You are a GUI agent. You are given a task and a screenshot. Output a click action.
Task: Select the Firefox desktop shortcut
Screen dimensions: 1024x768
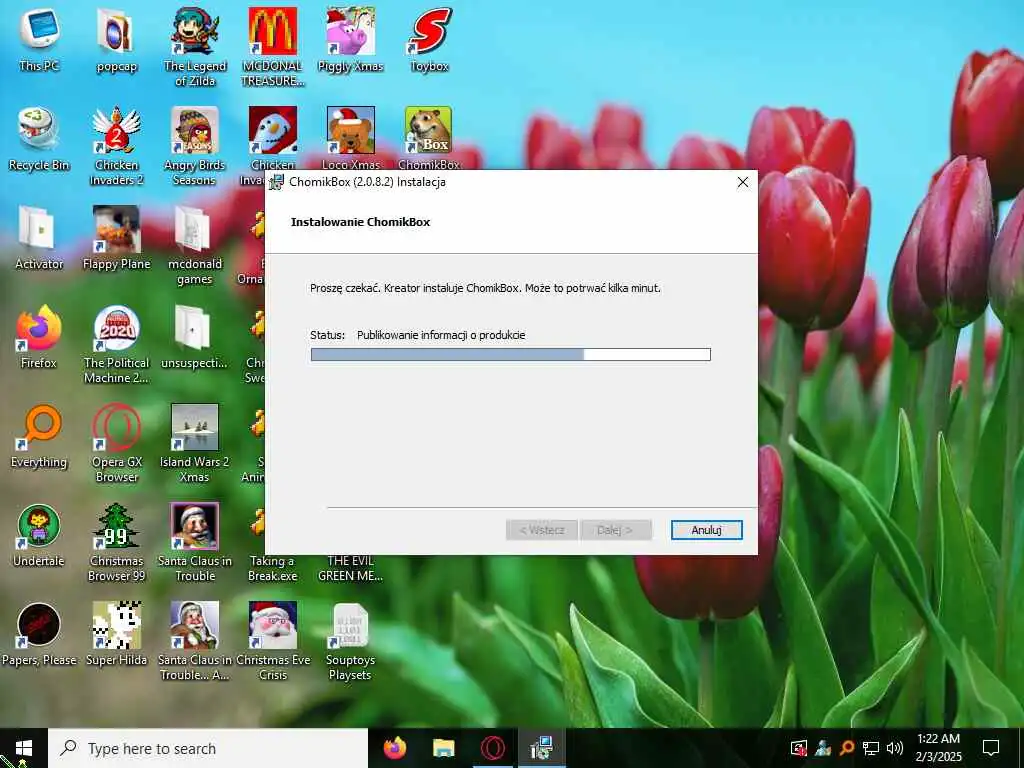(x=39, y=337)
